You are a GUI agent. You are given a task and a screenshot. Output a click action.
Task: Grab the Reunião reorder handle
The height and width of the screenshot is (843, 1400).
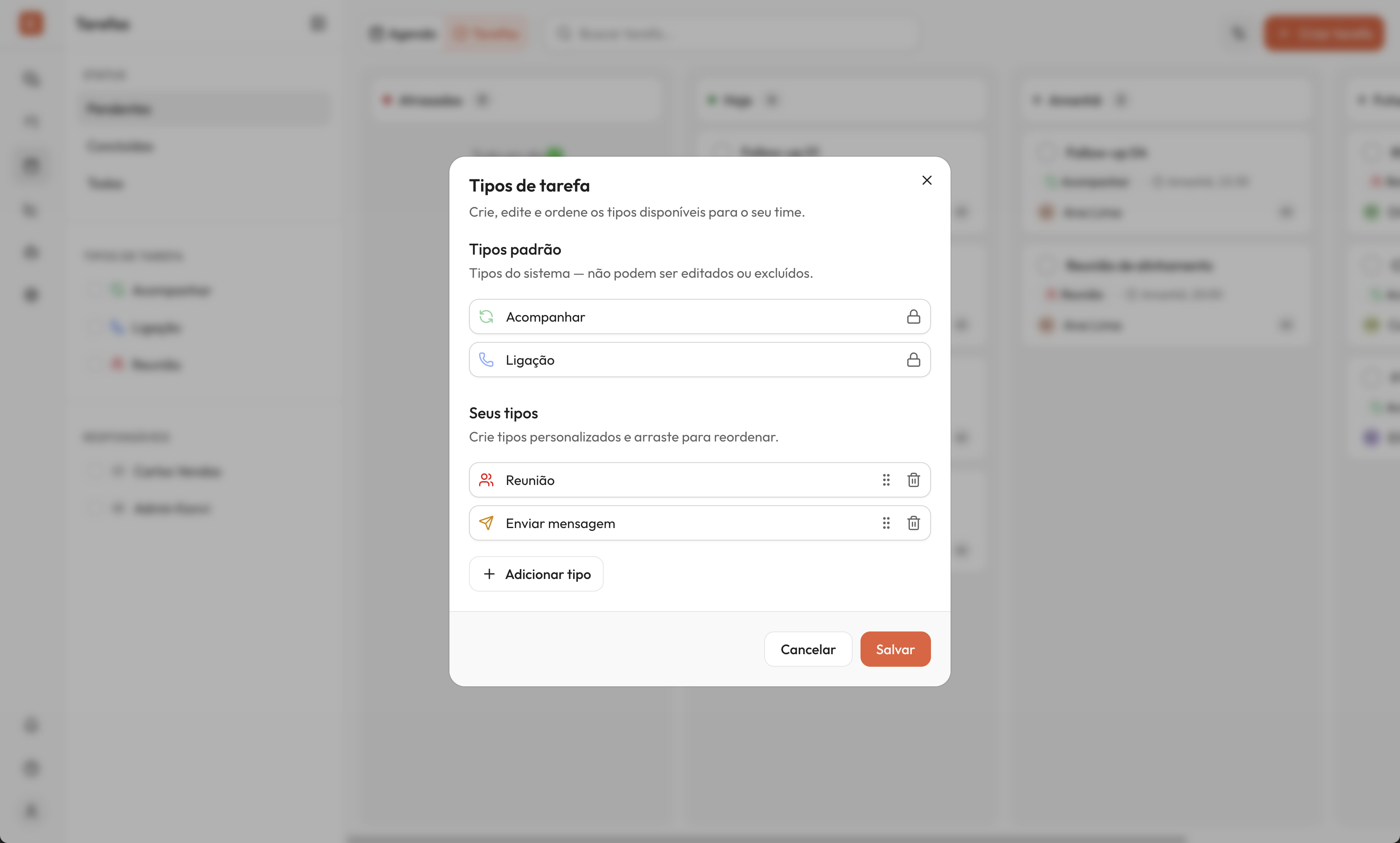(x=886, y=480)
